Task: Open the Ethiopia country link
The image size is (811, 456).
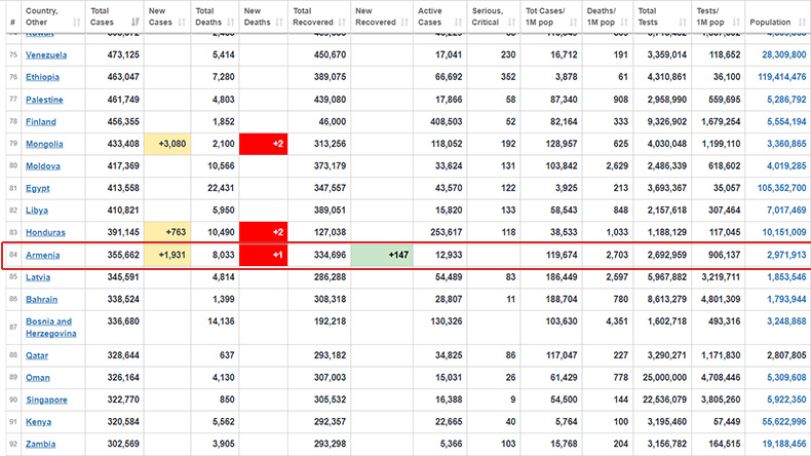Action: (x=42, y=77)
